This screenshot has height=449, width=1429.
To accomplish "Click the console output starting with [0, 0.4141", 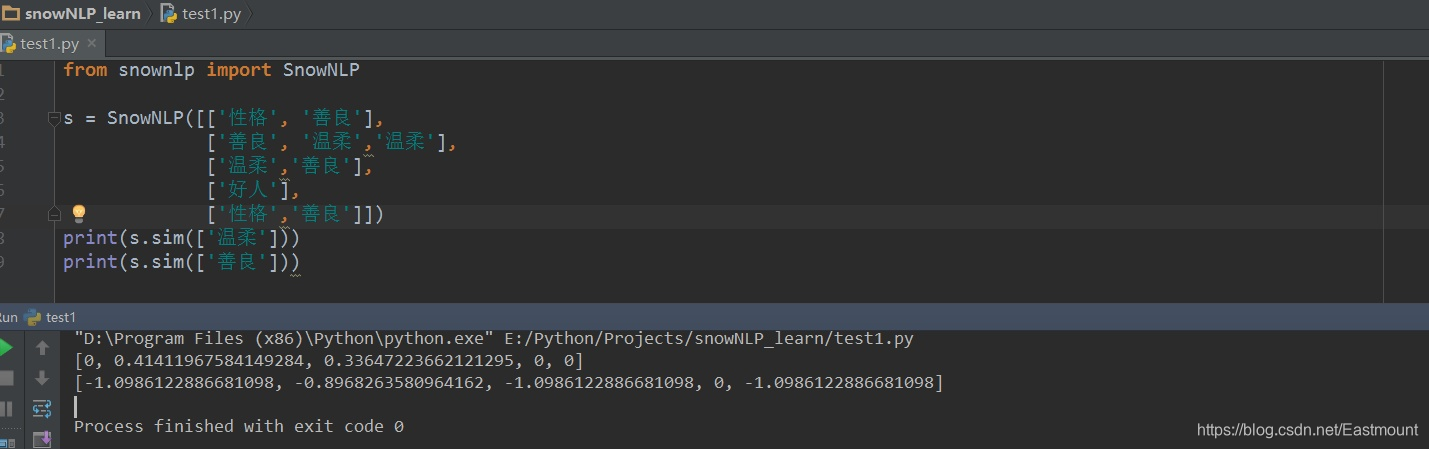I will click(329, 361).
